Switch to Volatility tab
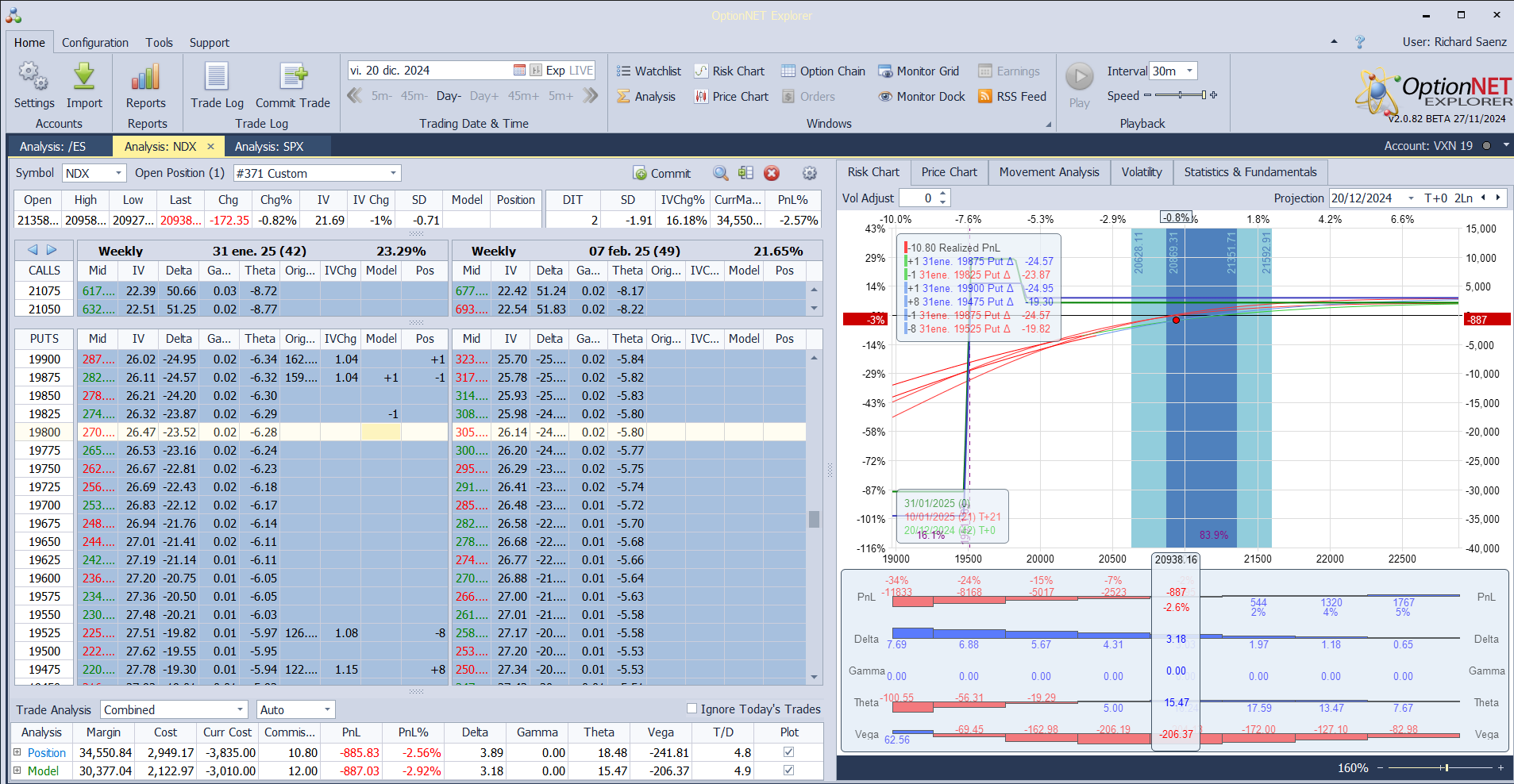The image size is (1514, 784). point(1142,172)
